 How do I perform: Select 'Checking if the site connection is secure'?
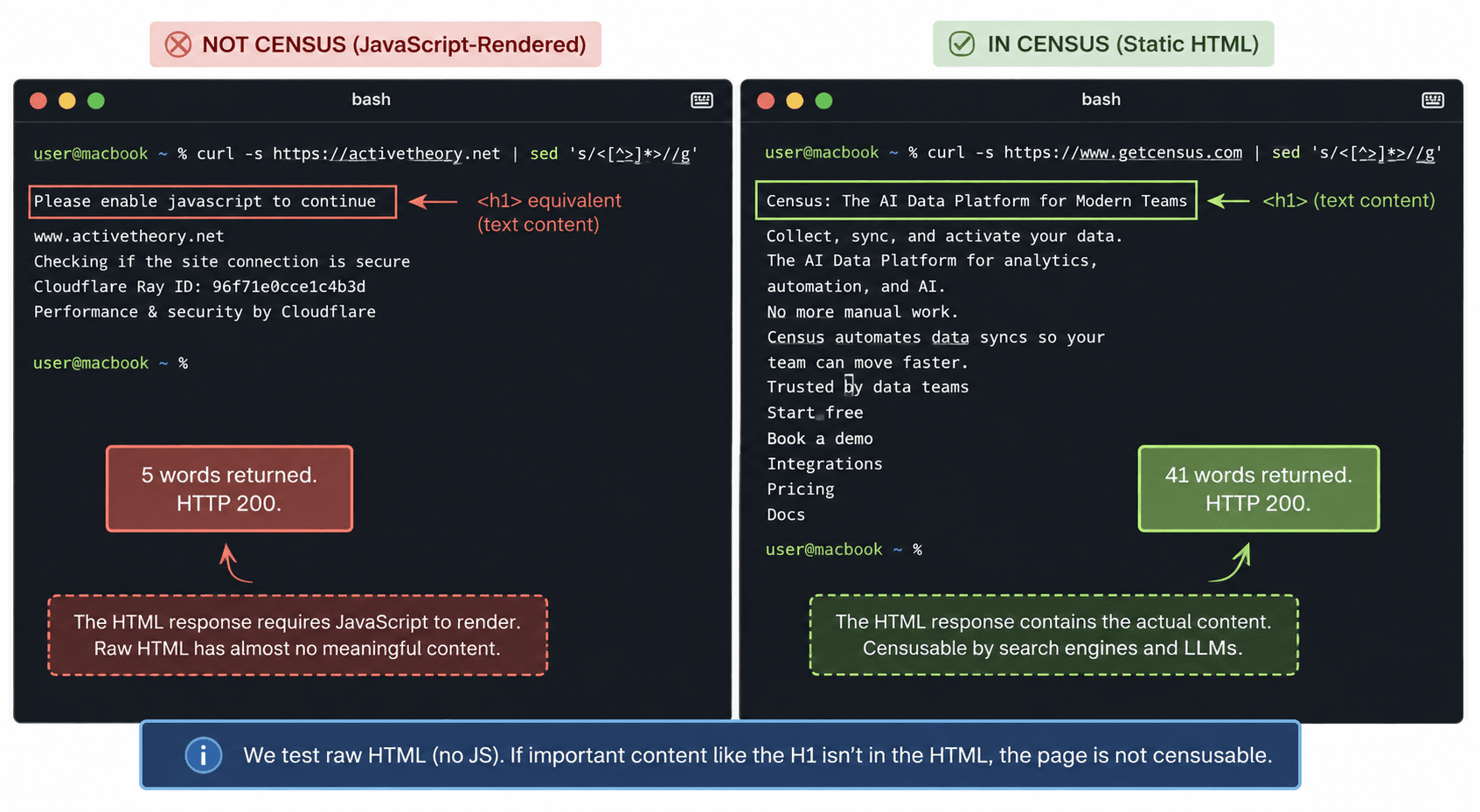[x=222, y=261]
